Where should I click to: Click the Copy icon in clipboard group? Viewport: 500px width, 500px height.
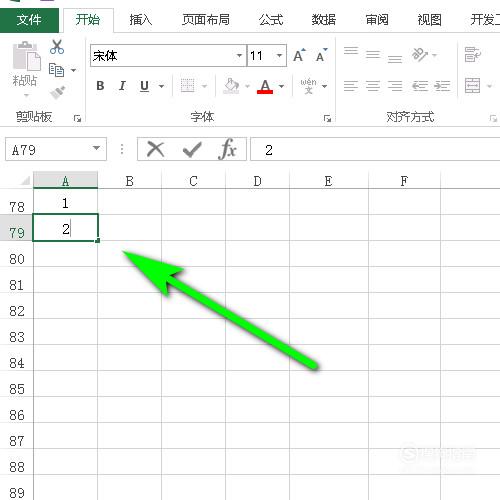click(x=56, y=70)
